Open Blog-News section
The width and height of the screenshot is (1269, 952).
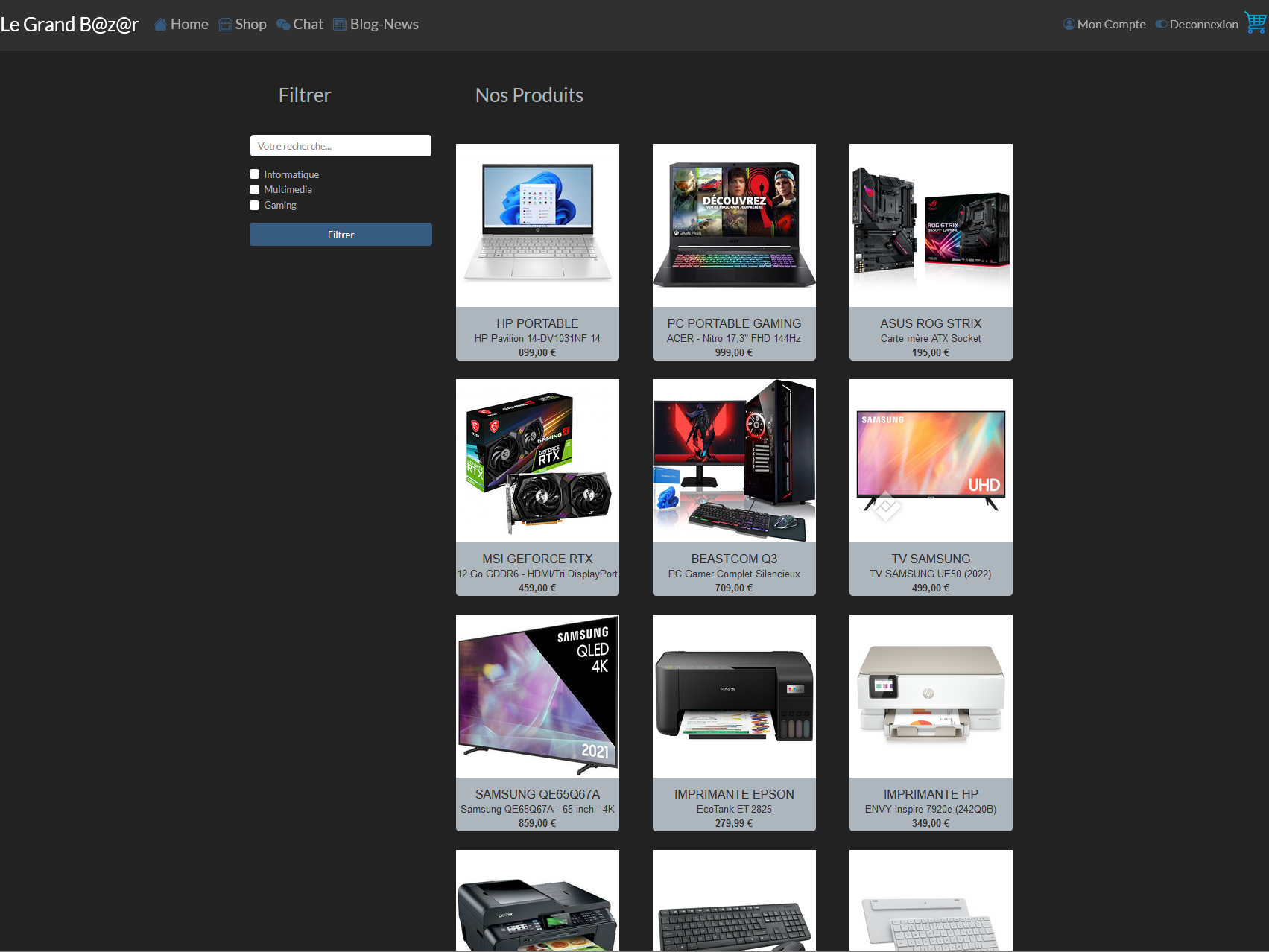click(385, 24)
